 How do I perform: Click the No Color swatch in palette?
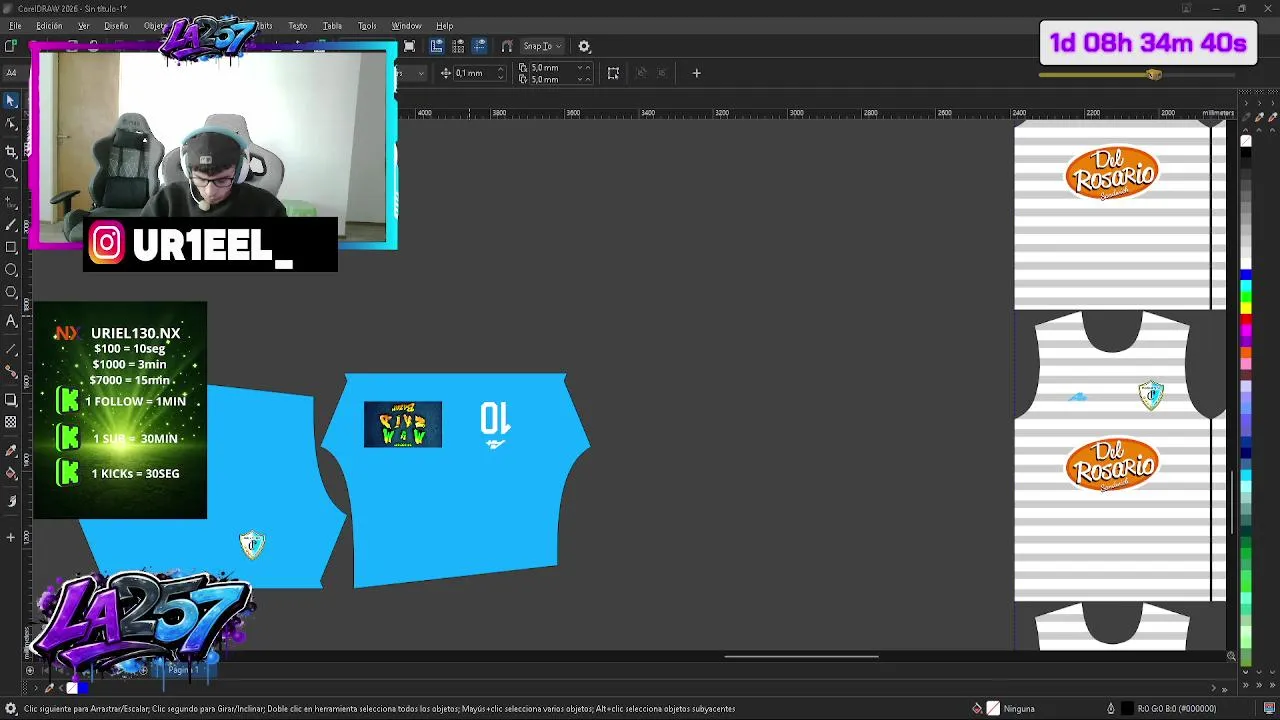coord(1245,141)
